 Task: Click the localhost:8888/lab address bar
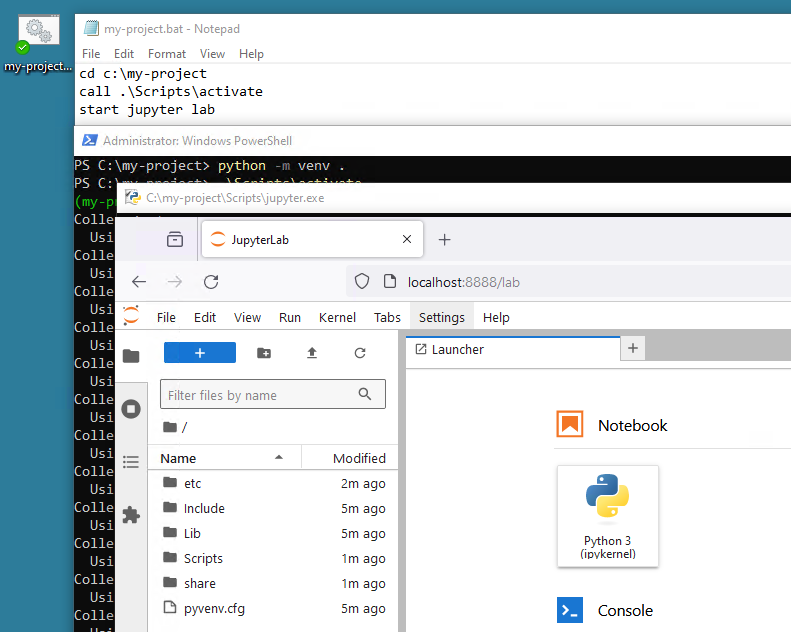click(x=464, y=282)
